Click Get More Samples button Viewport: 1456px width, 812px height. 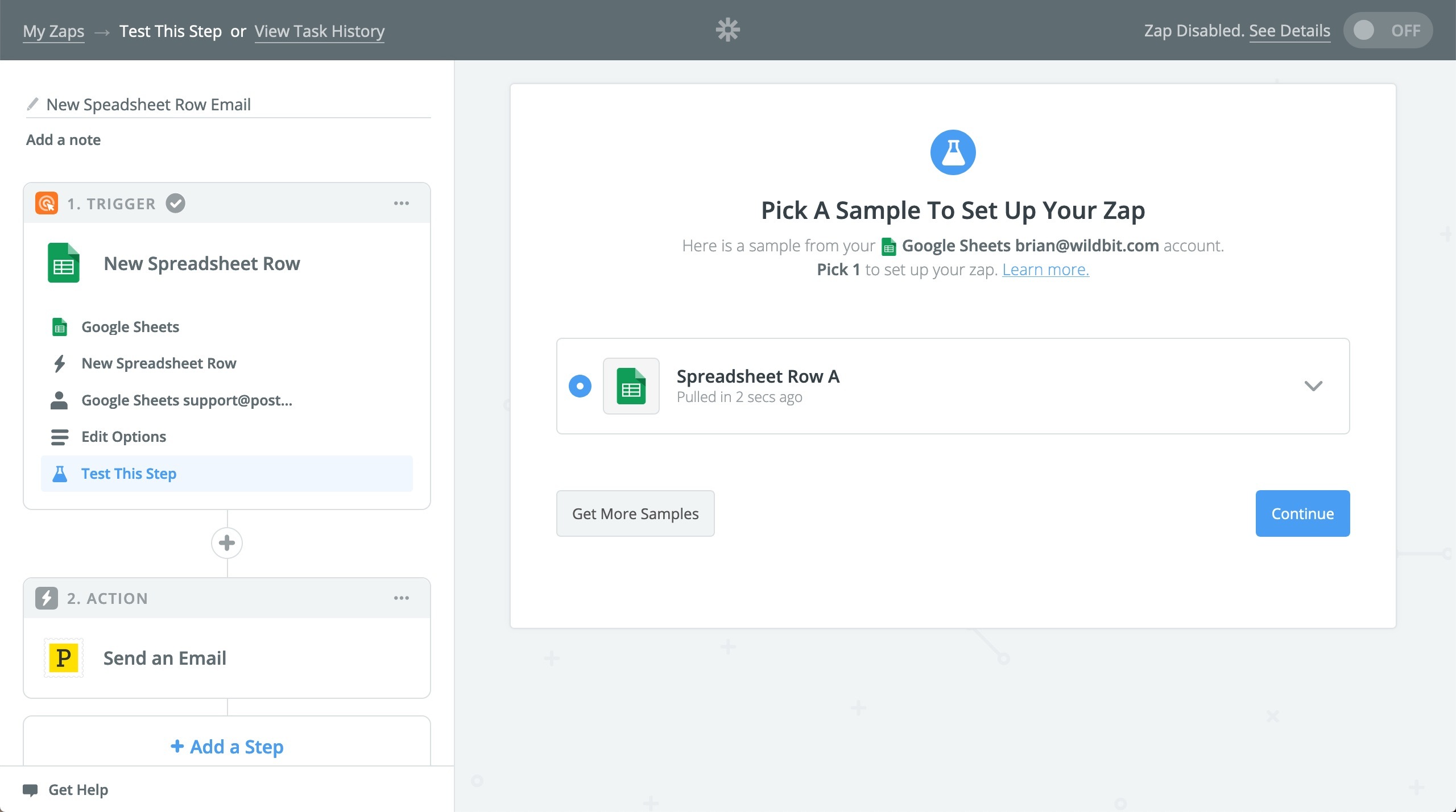635,513
